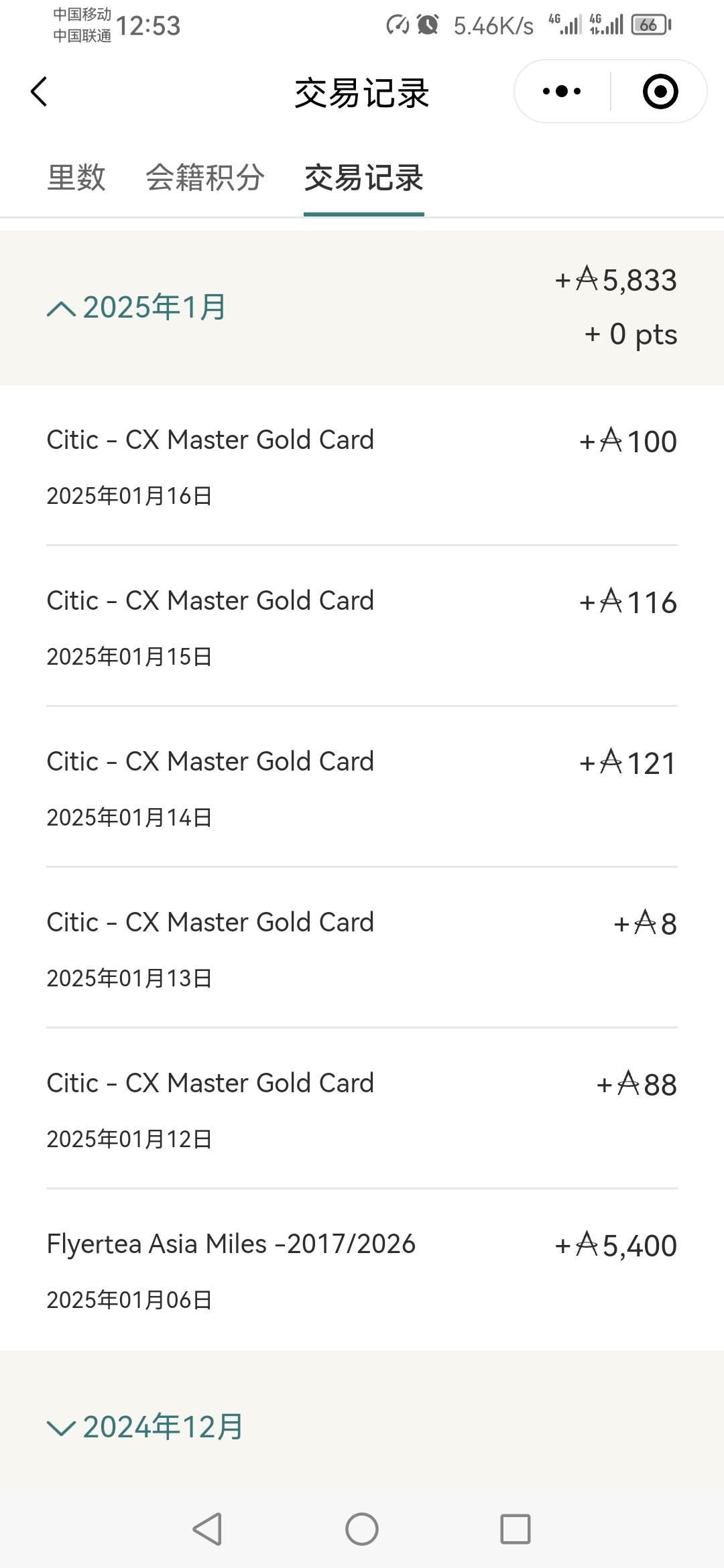The width and height of the screenshot is (724, 1568).
Task: Switch to the 里数 tab
Action: (x=76, y=178)
